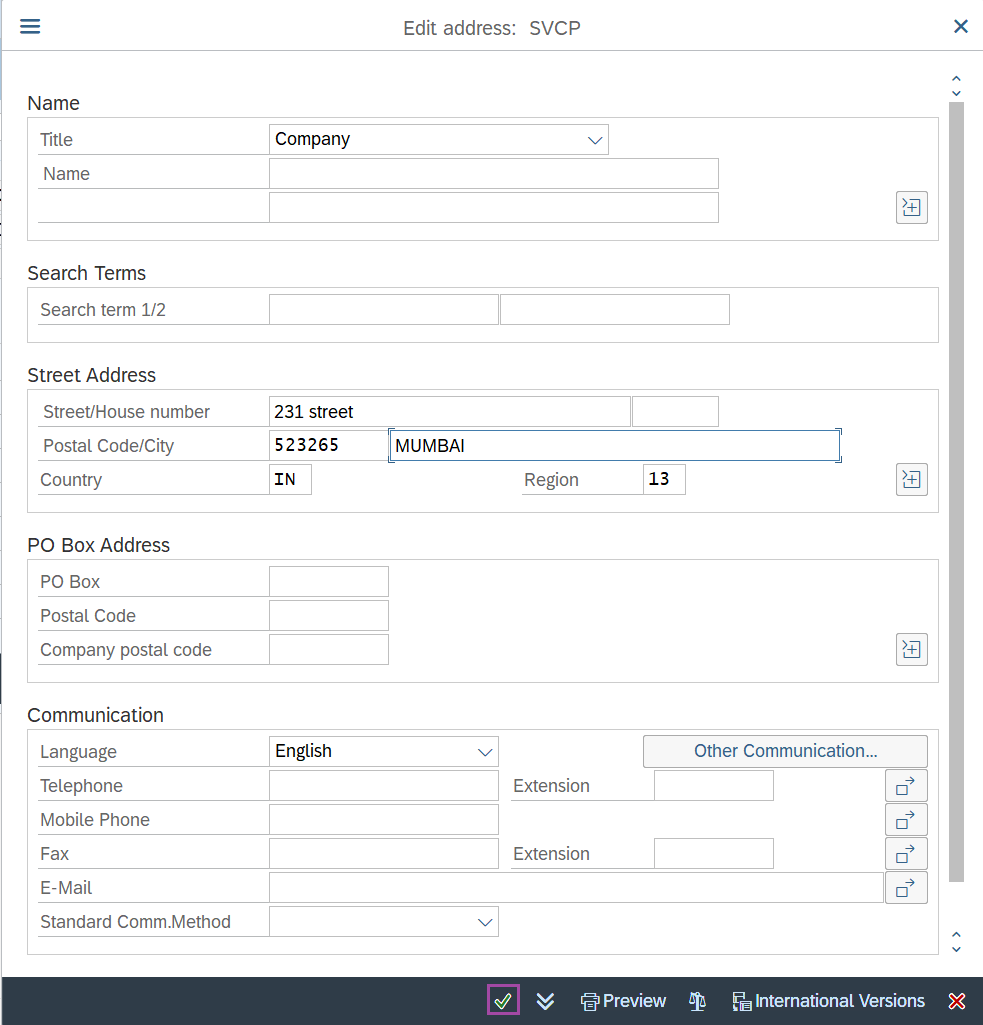Expand Street Address details icon
983x1025 pixels.
911,479
